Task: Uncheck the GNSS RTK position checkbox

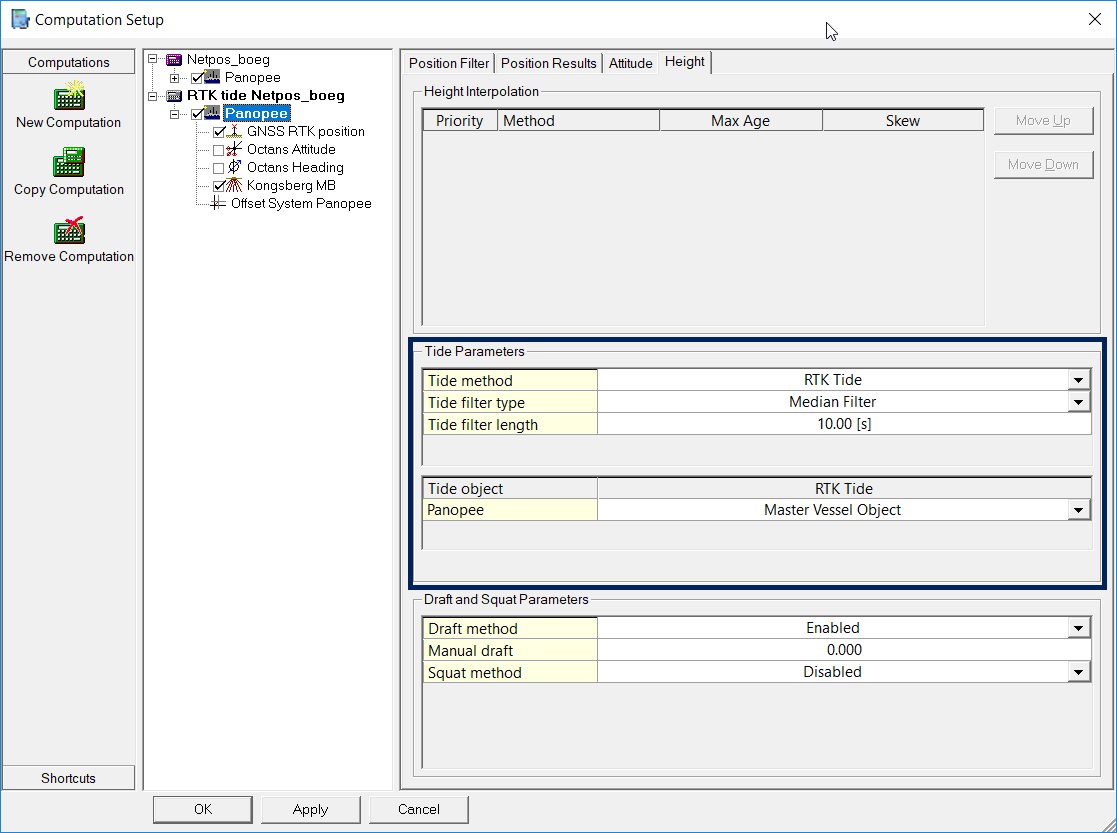Action: pos(219,132)
